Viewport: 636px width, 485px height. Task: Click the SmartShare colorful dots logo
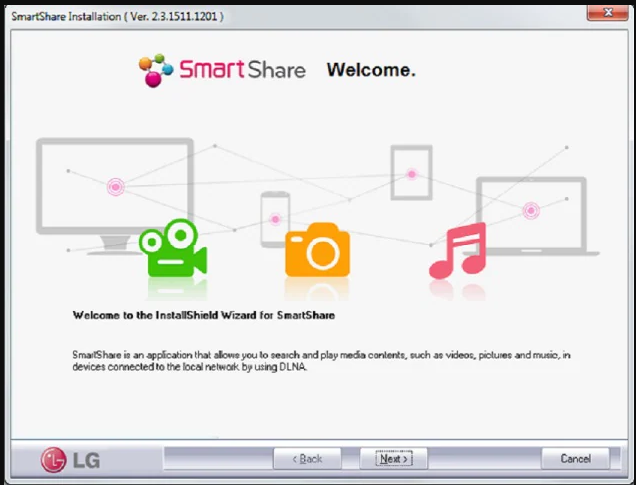[x=156, y=70]
